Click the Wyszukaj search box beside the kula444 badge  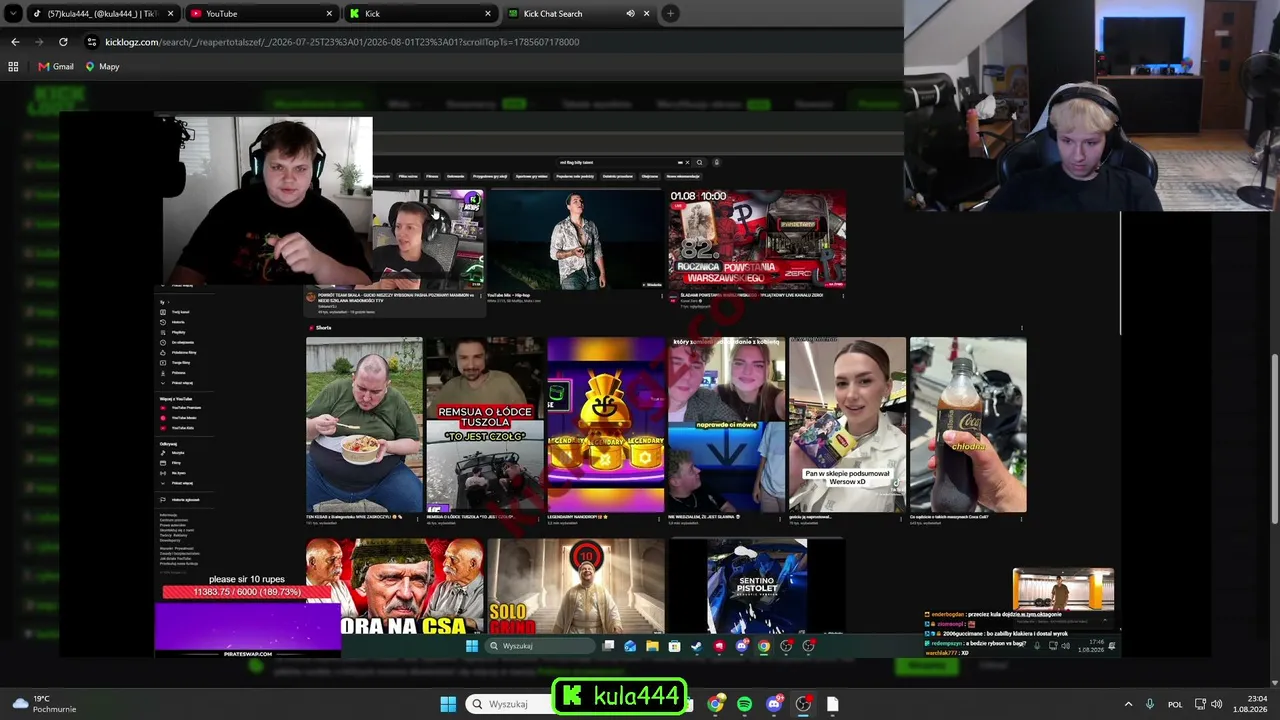tap(510, 704)
